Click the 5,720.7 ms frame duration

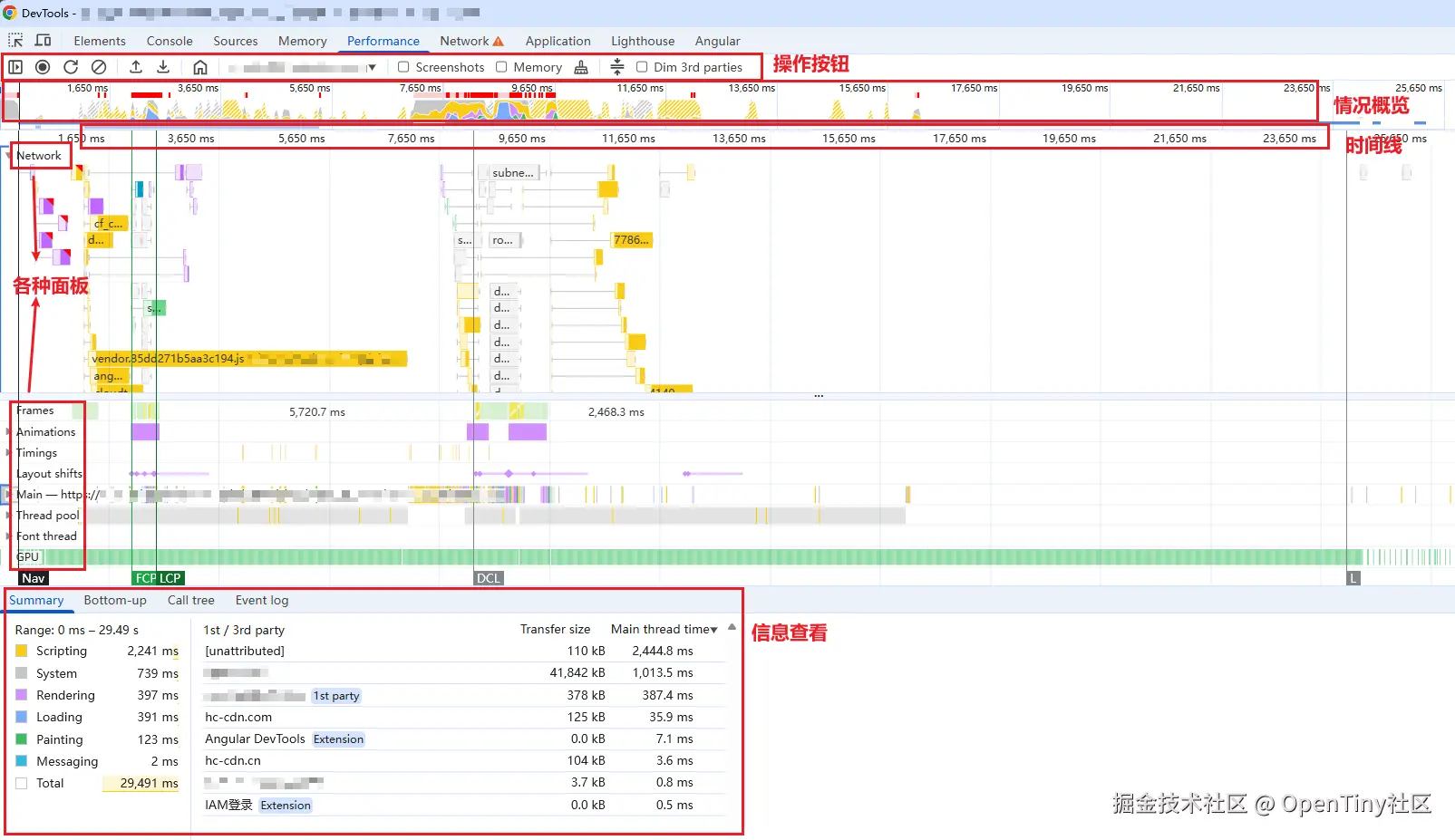point(317,412)
